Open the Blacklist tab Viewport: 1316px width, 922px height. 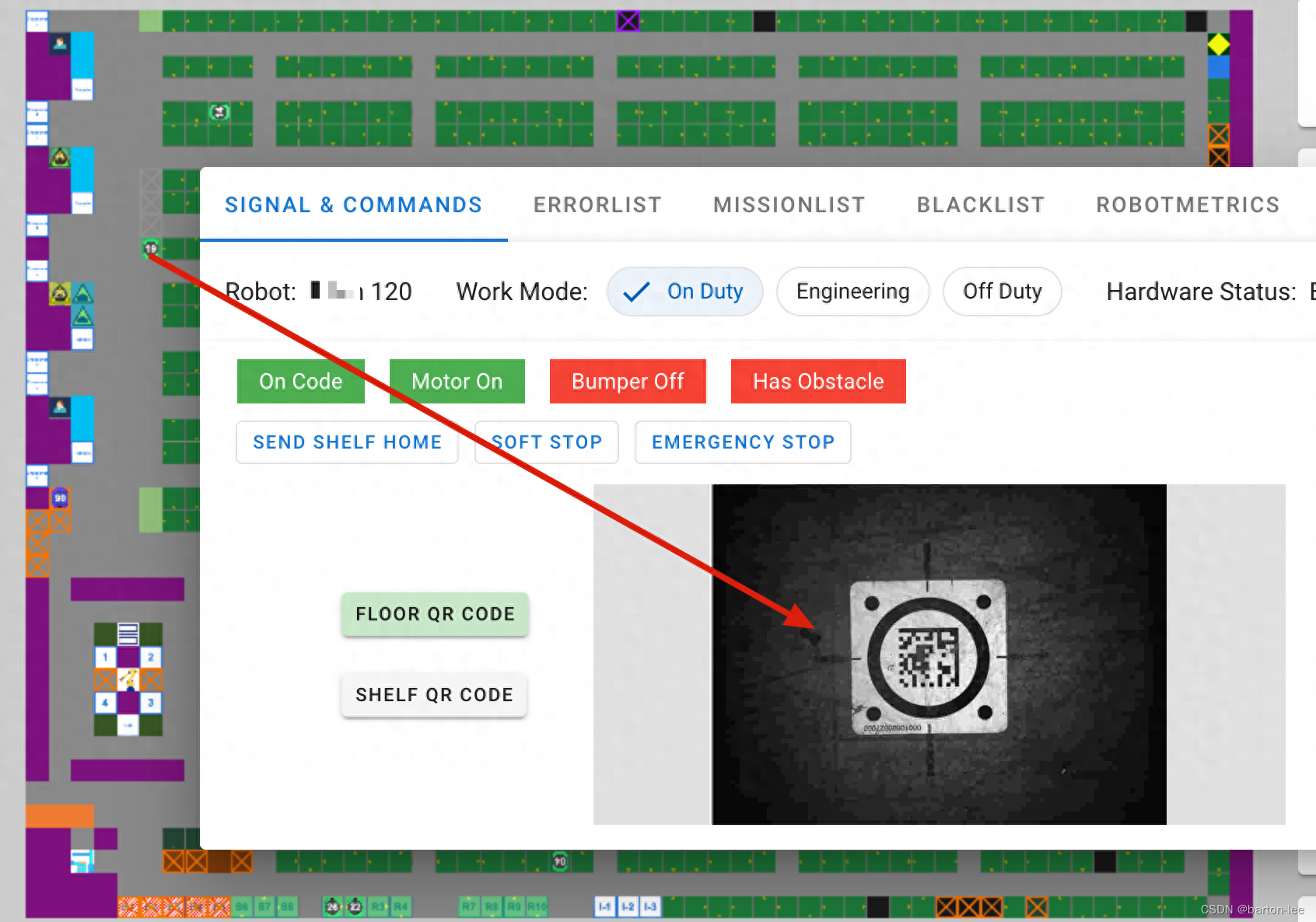(x=981, y=205)
